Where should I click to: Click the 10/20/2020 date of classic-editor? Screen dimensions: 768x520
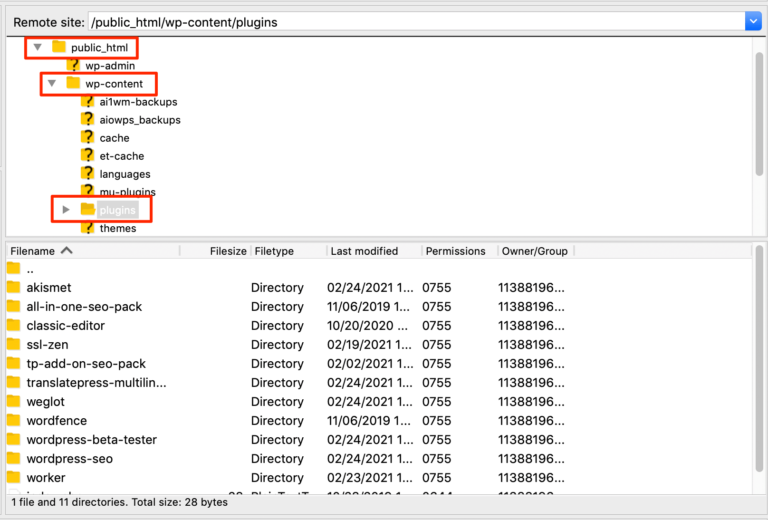pos(367,326)
